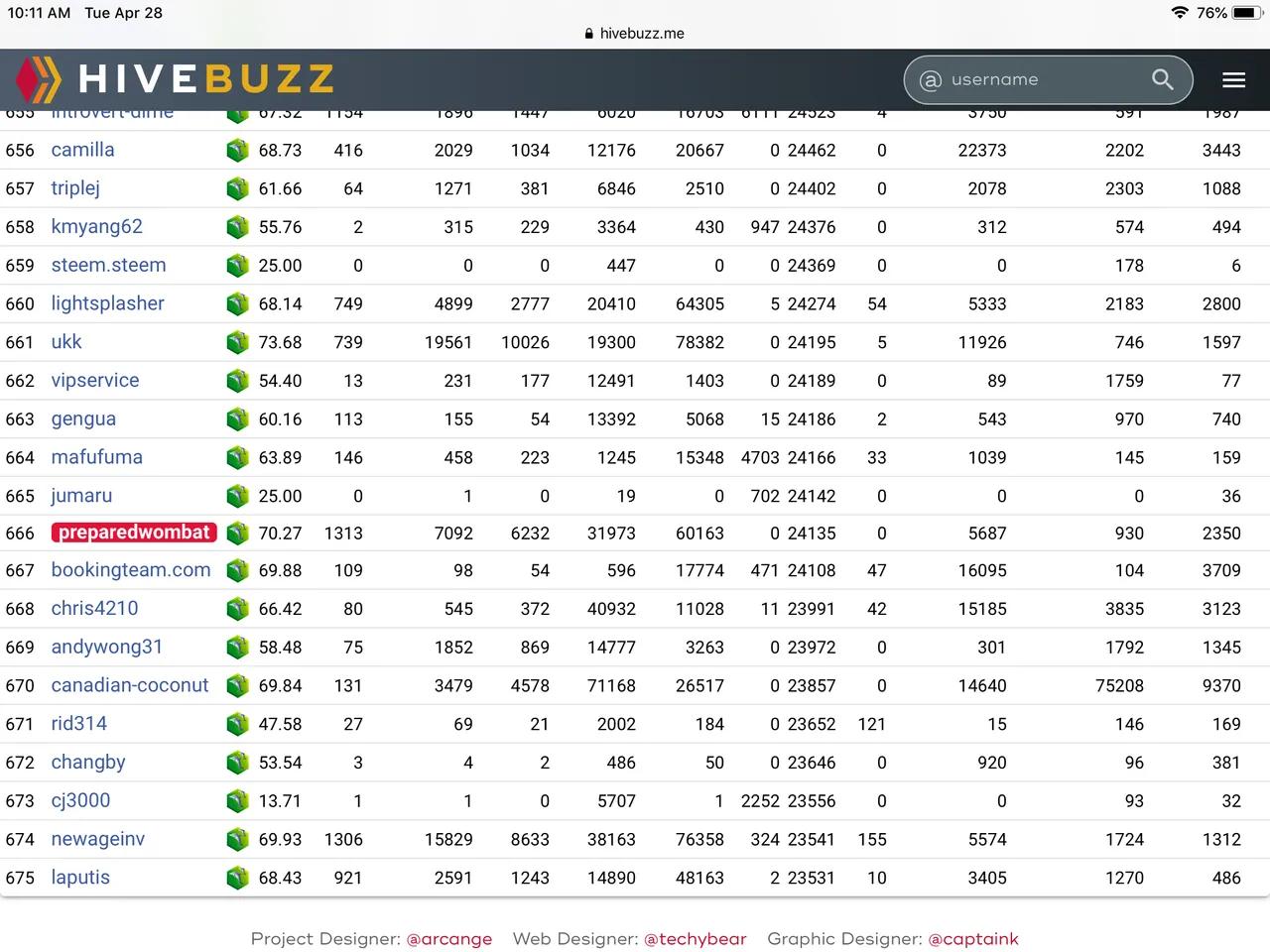
Task: Open the steem.steem profile link
Action: coord(109,266)
